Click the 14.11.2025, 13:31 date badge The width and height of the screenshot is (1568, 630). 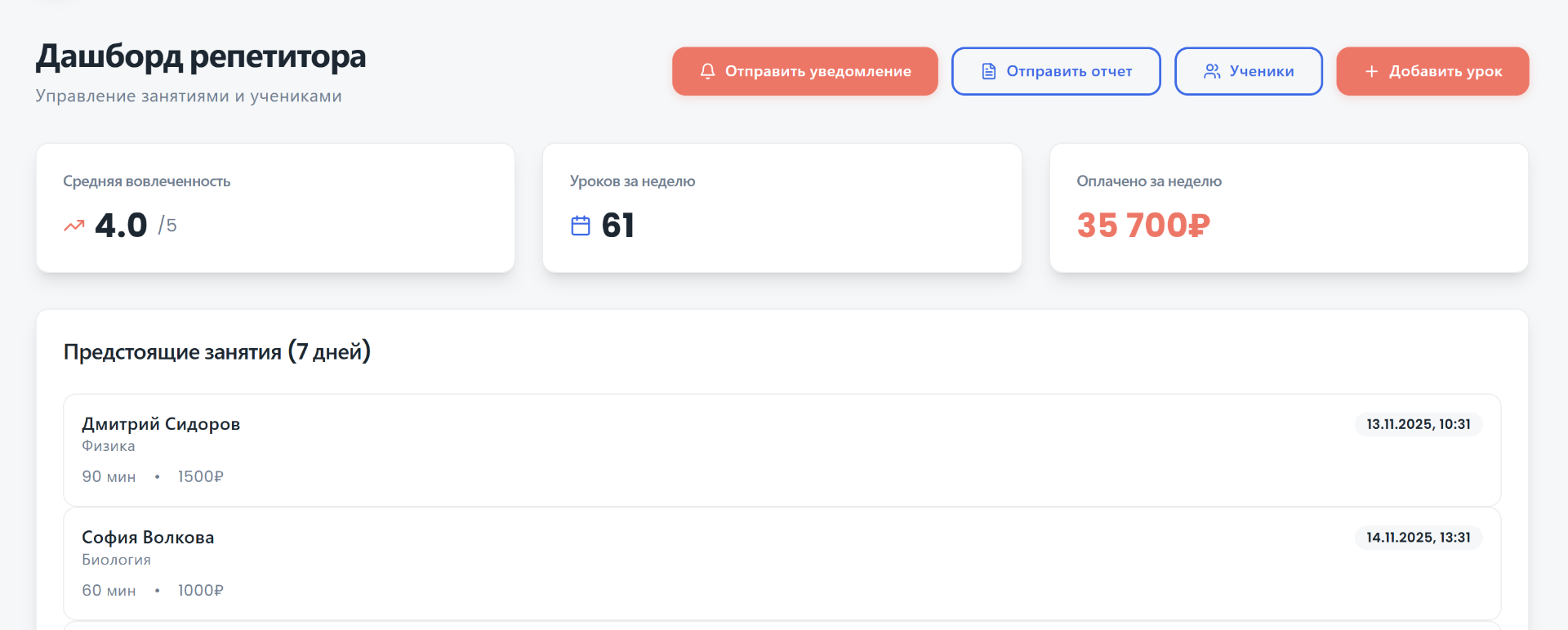tap(1418, 538)
